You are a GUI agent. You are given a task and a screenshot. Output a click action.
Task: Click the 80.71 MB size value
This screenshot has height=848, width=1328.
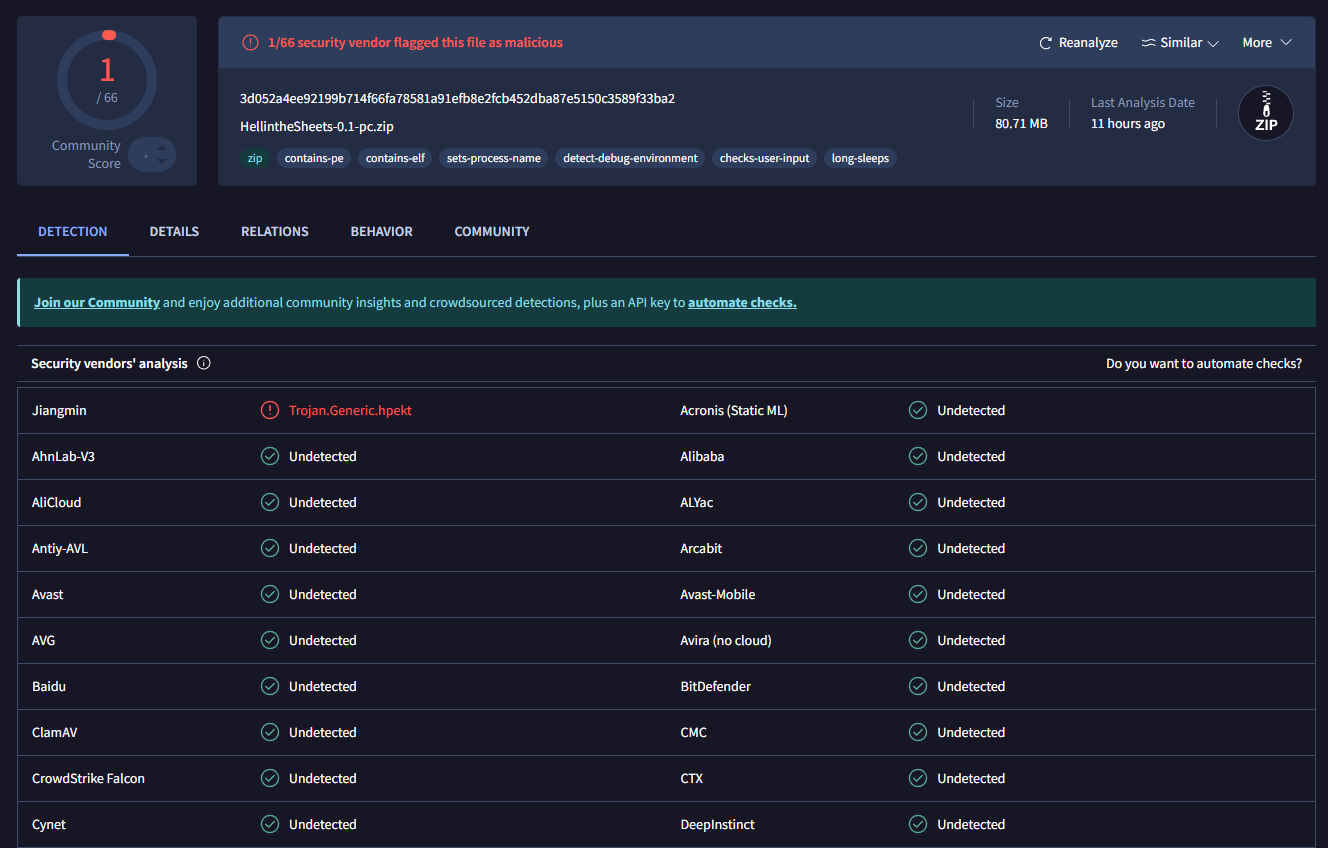(x=1021, y=123)
